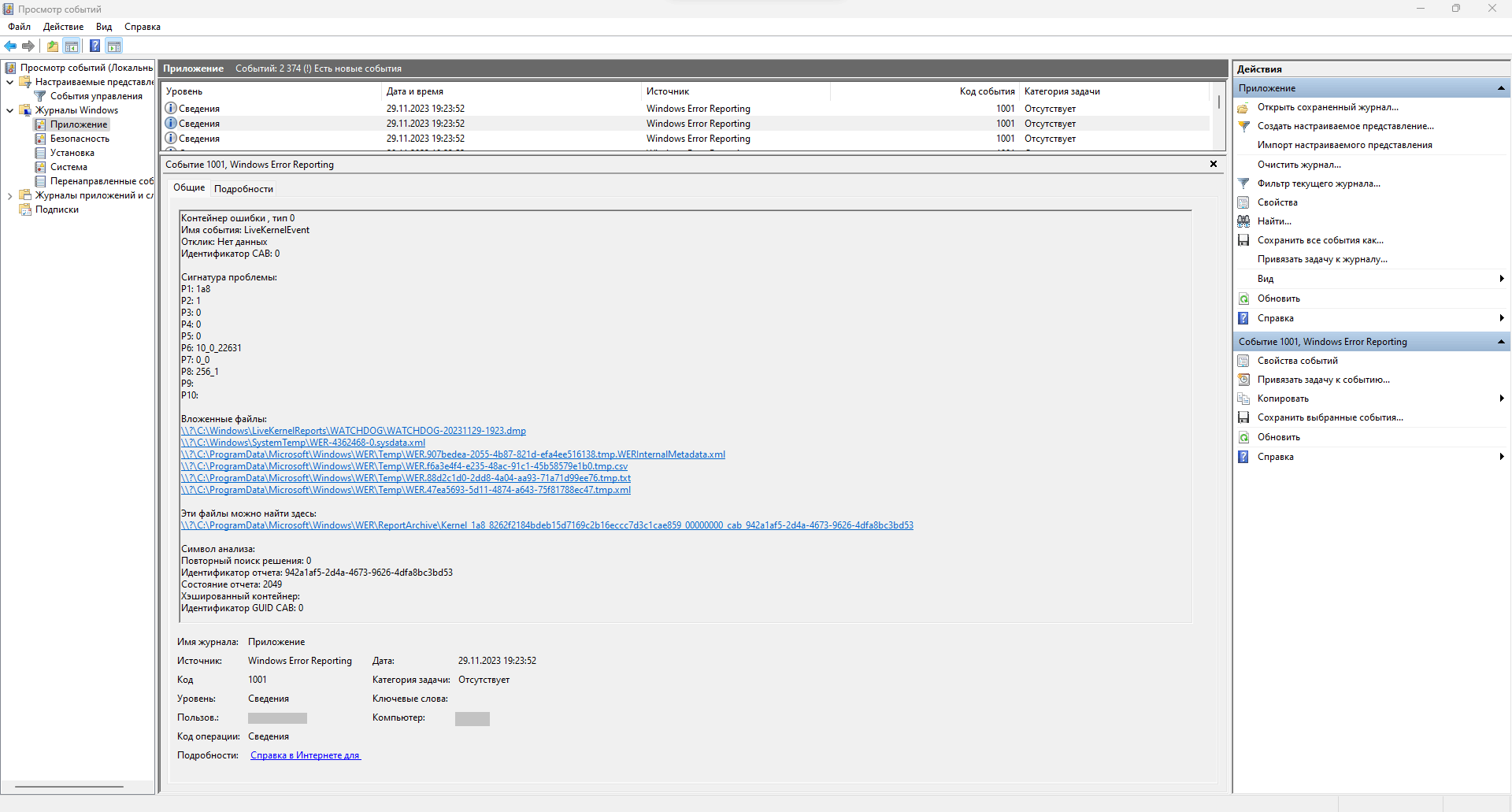Open the Справка submenu arrow under Приложение actions

[x=1502, y=318]
